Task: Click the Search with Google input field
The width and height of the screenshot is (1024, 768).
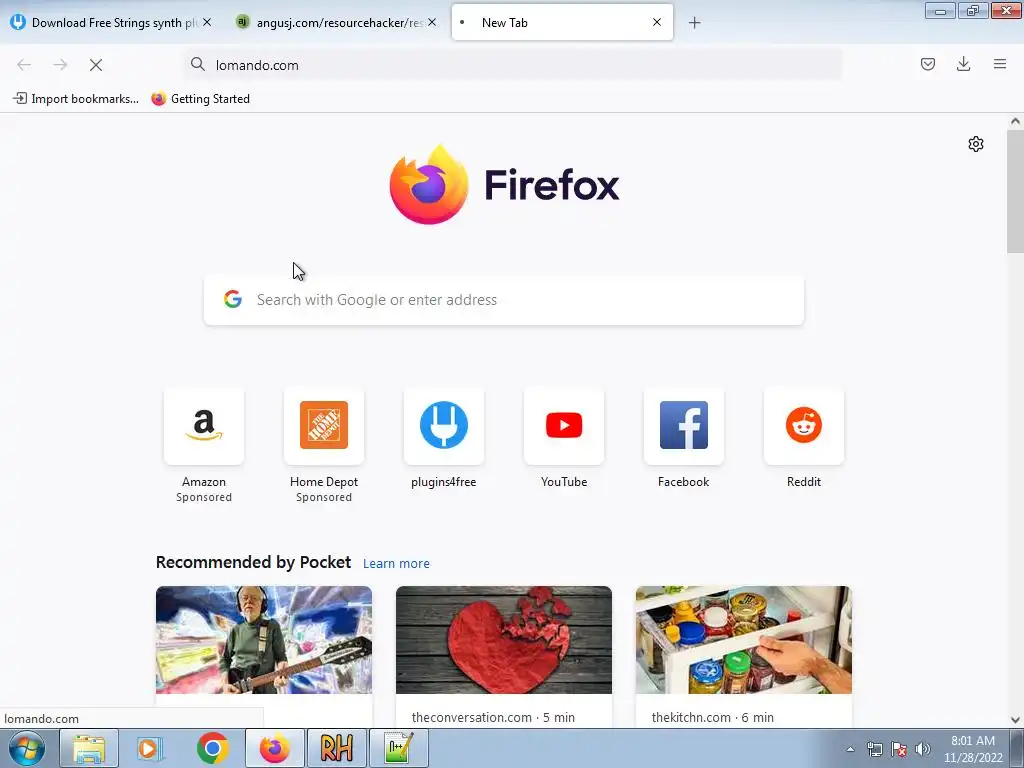Action: [x=504, y=300]
